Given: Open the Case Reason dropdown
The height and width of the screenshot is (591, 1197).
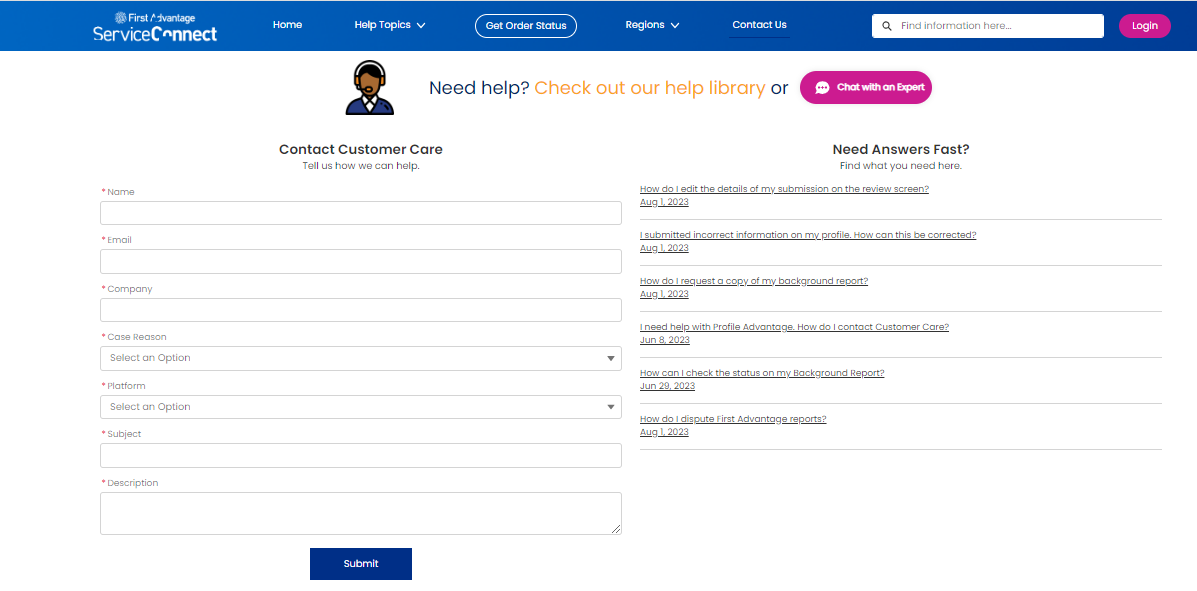Looking at the screenshot, I should [x=360, y=358].
